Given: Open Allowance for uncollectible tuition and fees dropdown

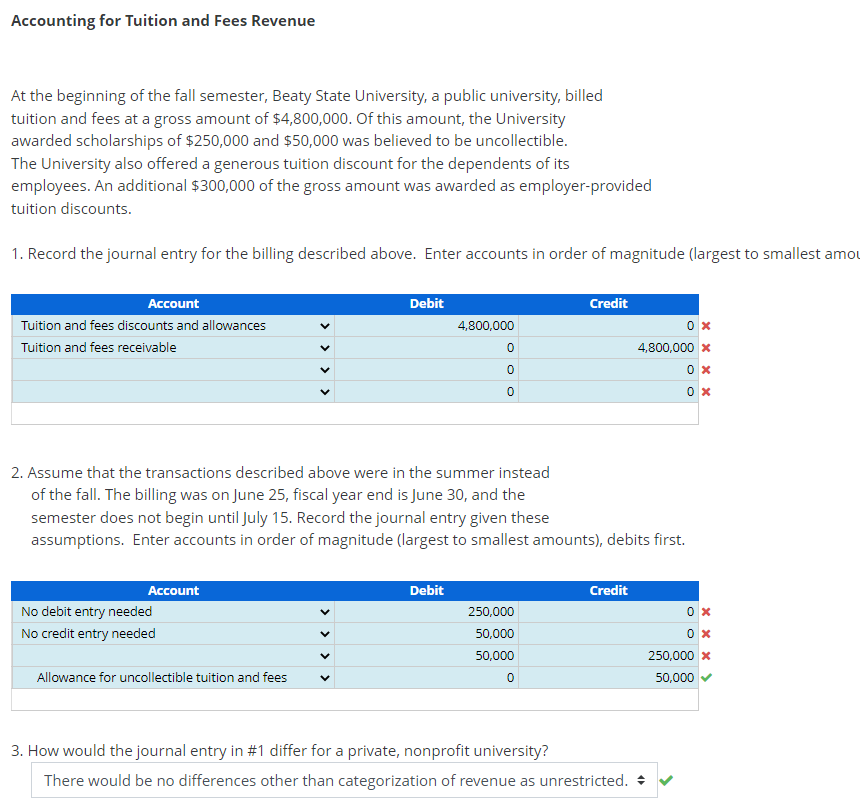Looking at the screenshot, I should coord(322,677).
